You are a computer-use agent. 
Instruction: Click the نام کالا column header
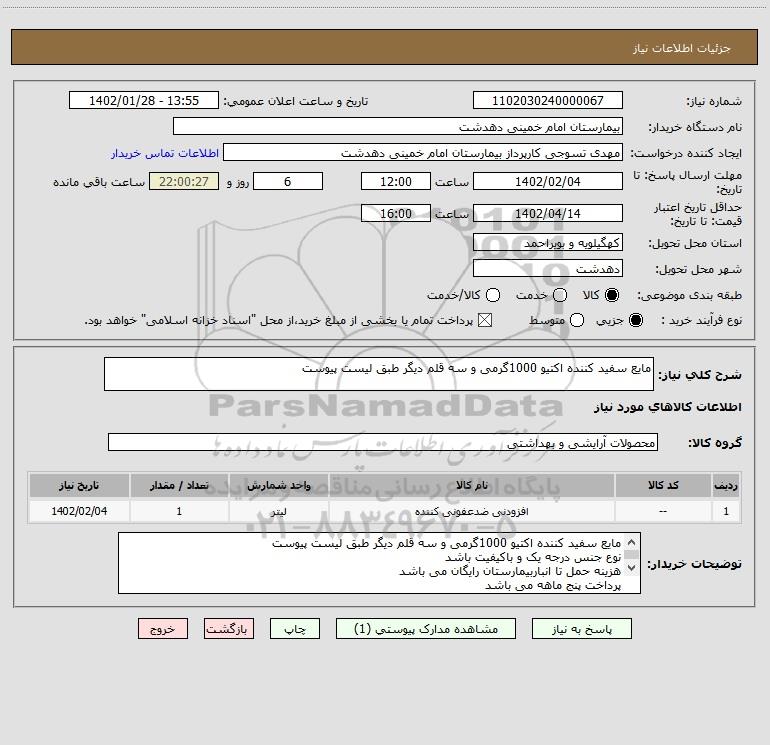pyautogui.click(x=471, y=486)
